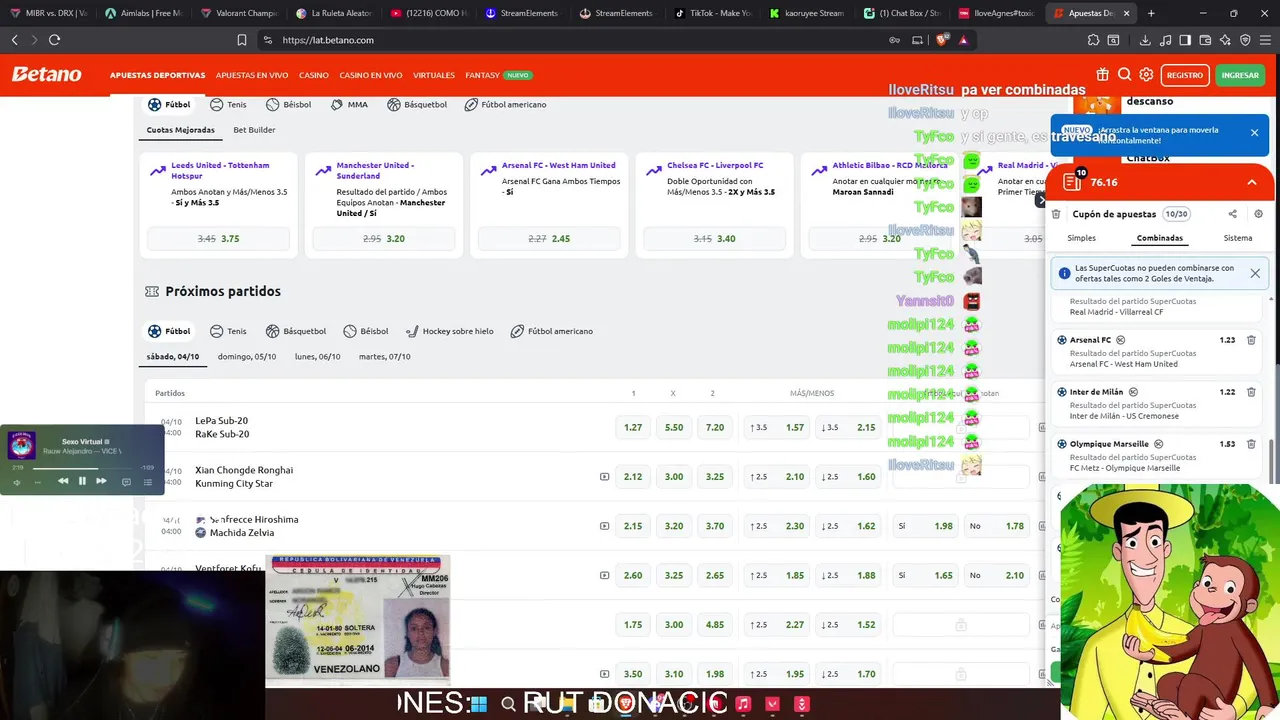Pause the Sexo Virtual track
1280x720 pixels.
[82, 481]
